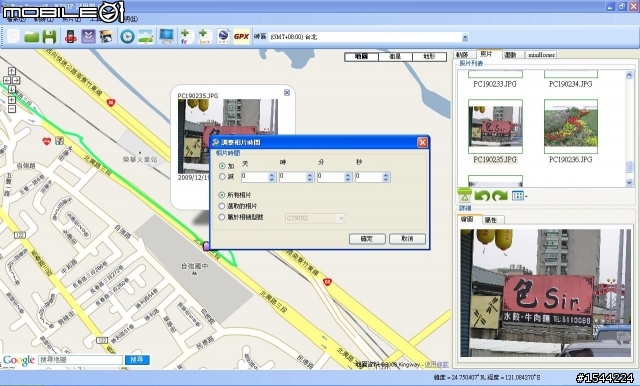Click the Google map search input field
The width and height of the screenshot is (640, 386).
[x=80, y=359]
